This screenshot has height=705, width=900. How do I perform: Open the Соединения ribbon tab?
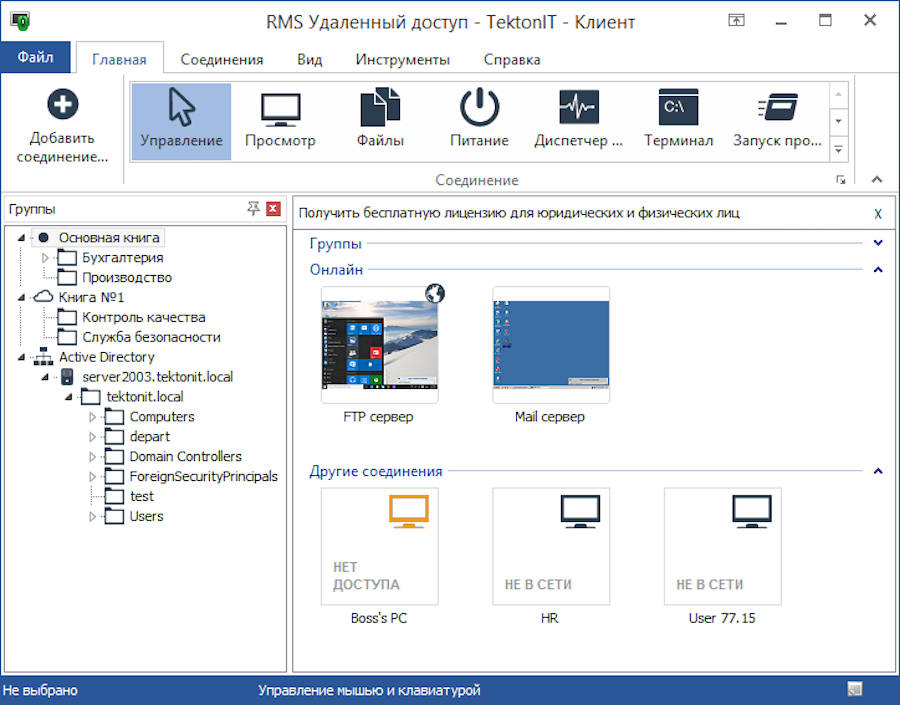click(222, 59)
